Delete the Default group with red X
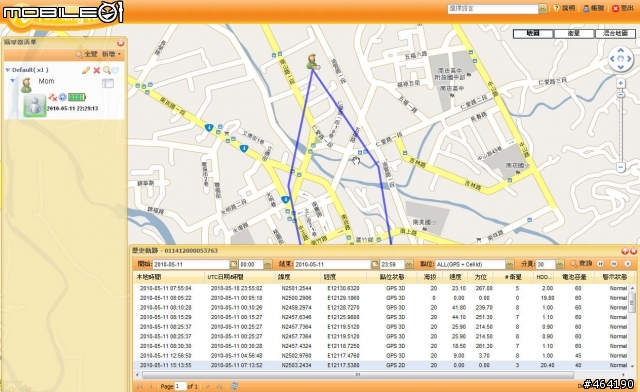Screen dimensions: 640x392 pos(97,70)
